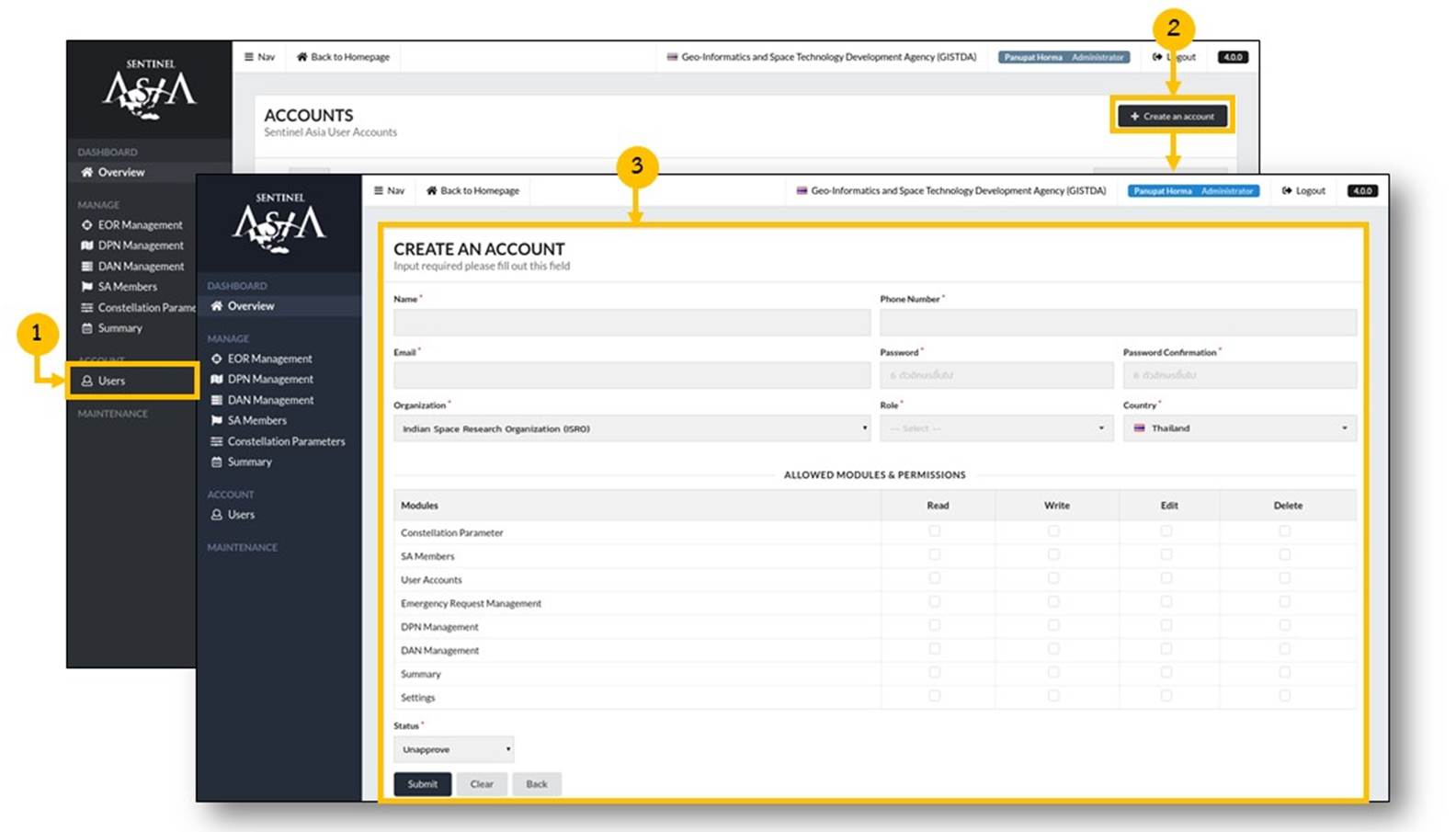Enable Read permission for Constellation Parameter

tap(935, 531)
